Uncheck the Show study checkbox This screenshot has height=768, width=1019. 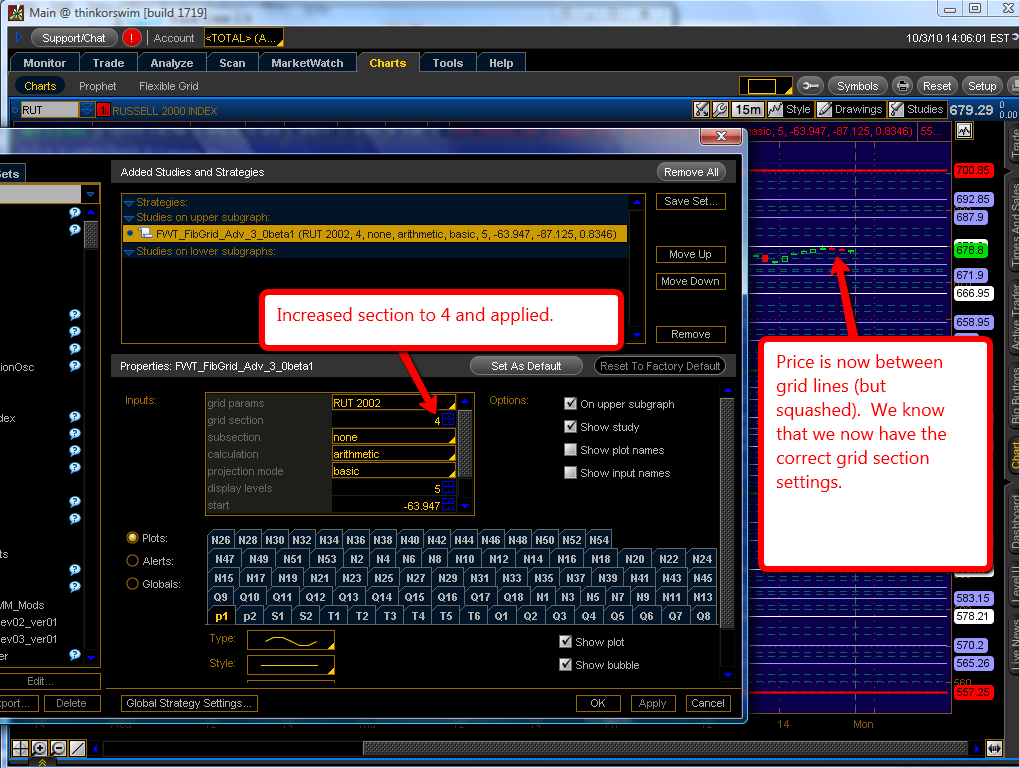571,427
